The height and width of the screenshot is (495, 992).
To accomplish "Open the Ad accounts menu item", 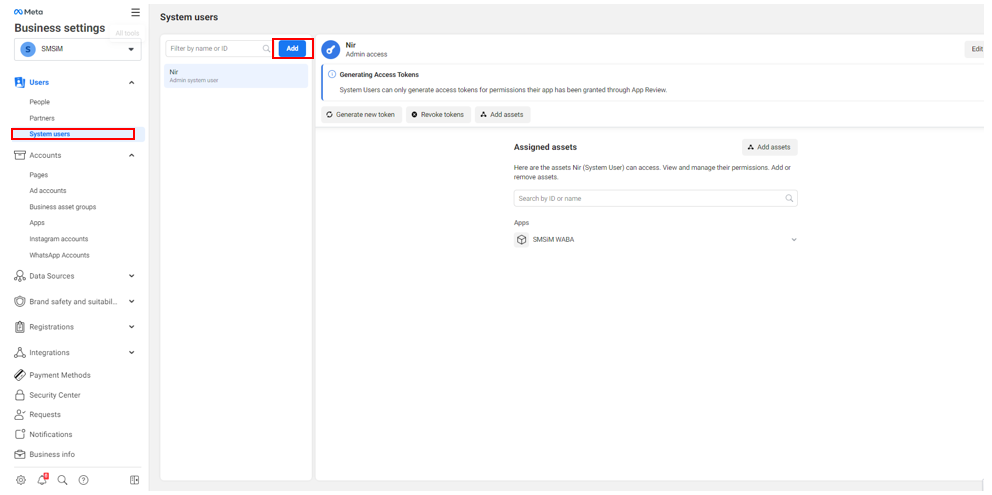I will 47,191.
